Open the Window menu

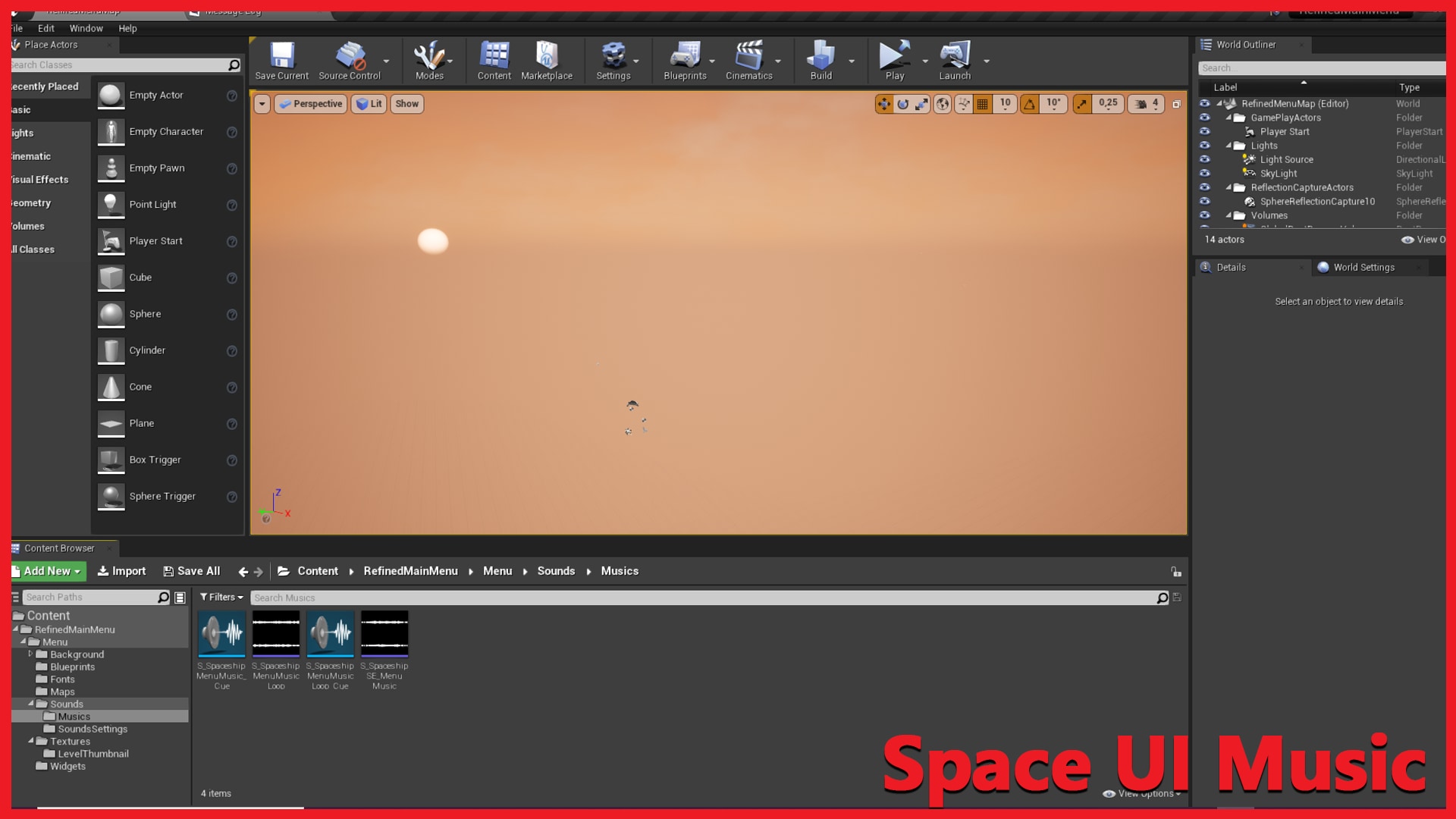click(x=86, y=28)
